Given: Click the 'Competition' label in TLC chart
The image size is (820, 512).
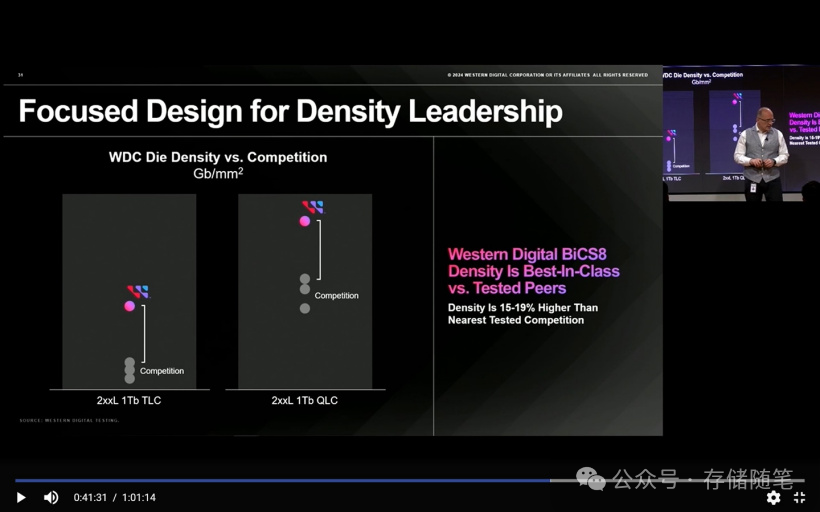Looking at the screenshot, I should tap(162, 371).
